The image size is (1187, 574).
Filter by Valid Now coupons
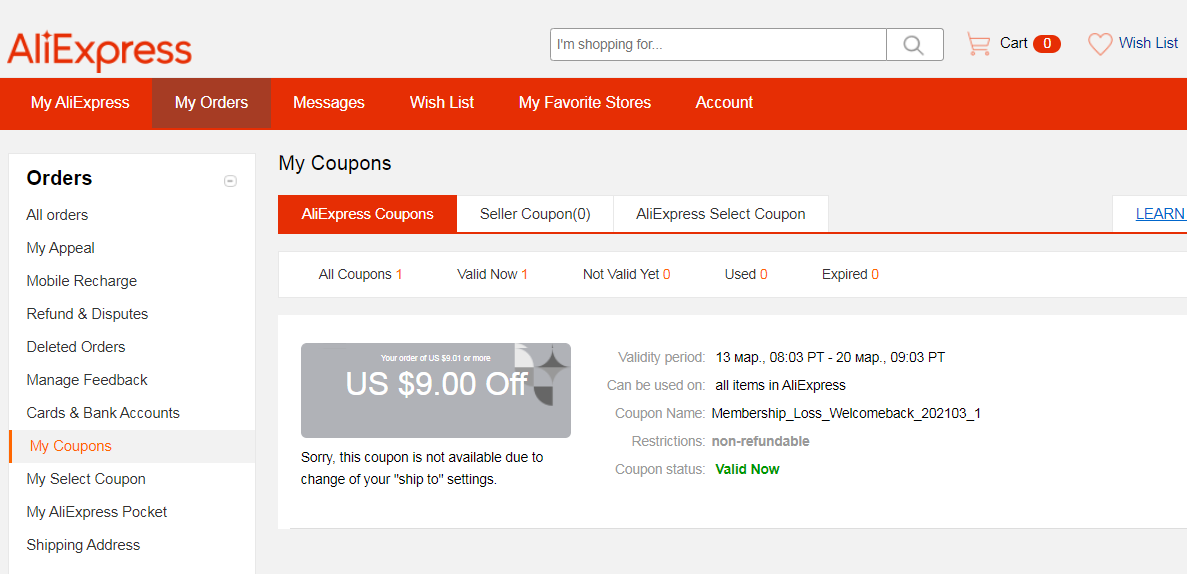click(x=492, y=274)
